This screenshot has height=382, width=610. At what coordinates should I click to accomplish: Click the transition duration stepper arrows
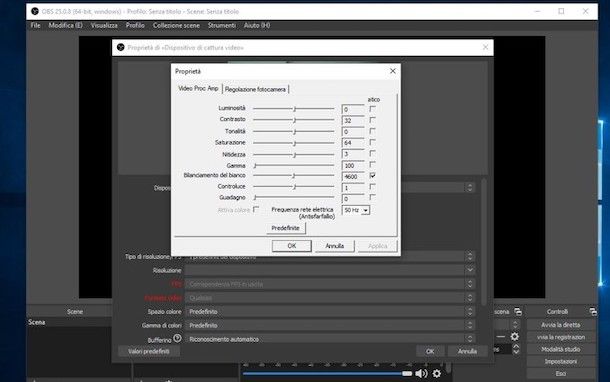tap(516, 349)
